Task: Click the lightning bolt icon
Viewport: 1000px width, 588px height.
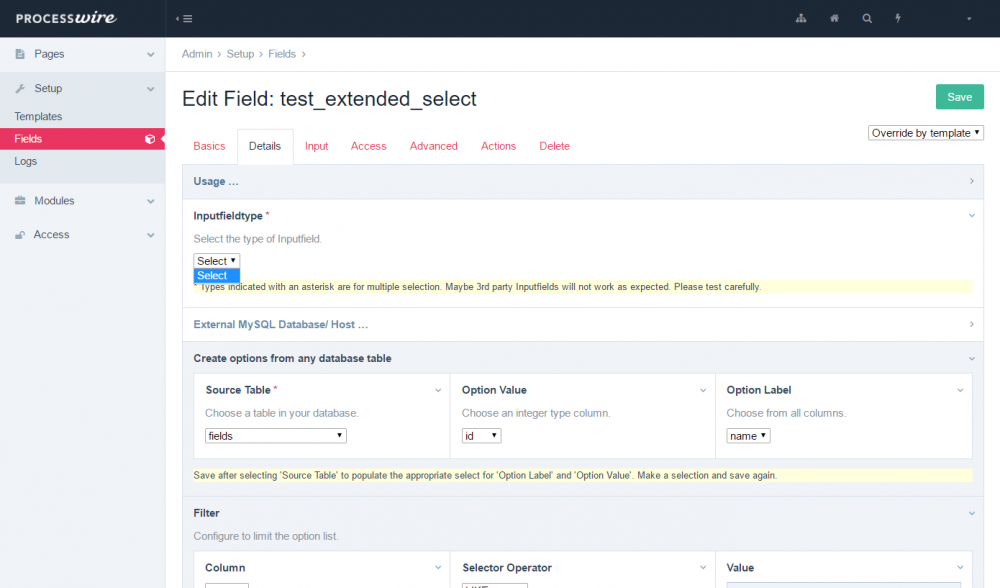Action: tap(898, 19)
